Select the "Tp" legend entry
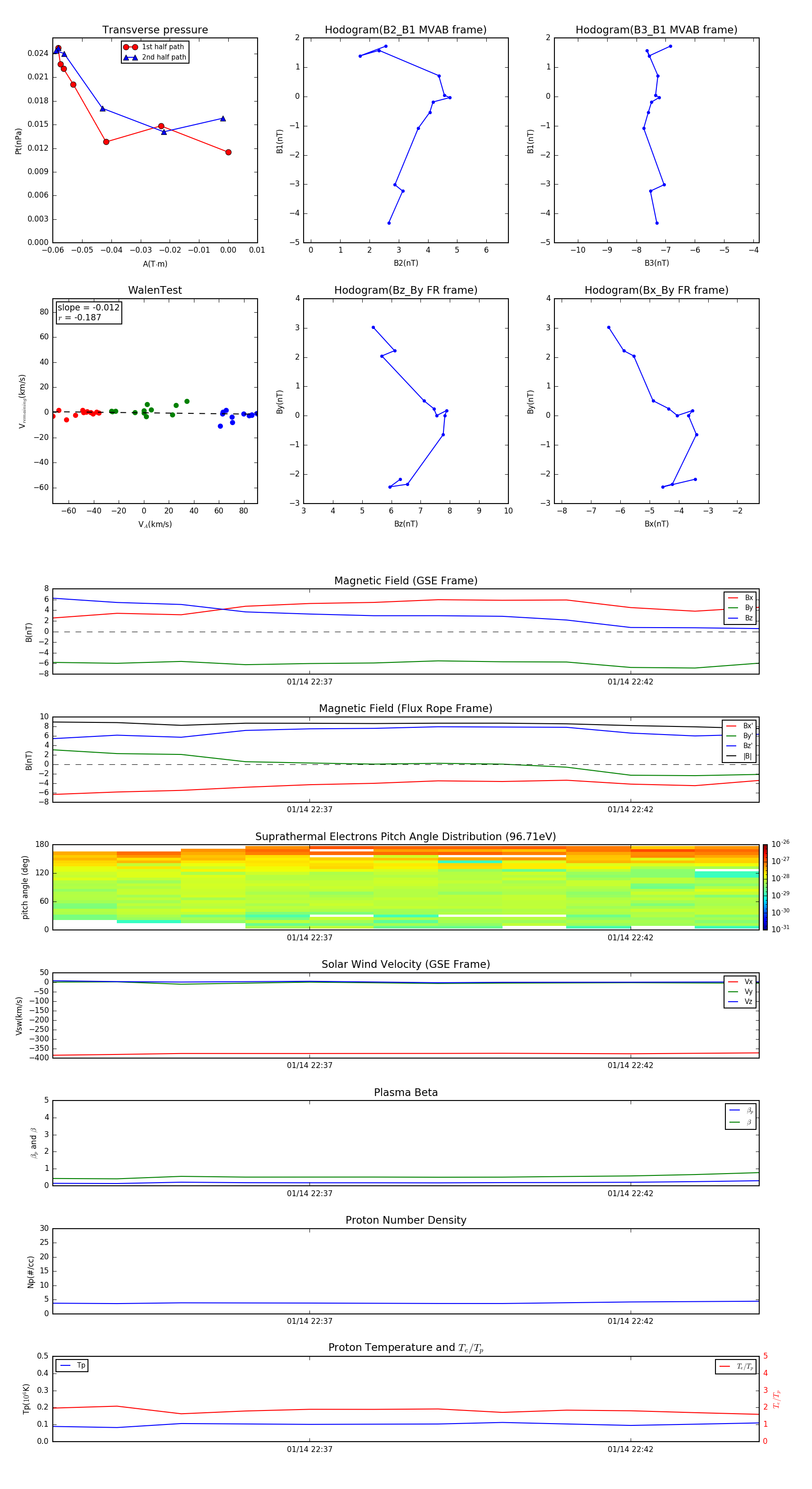 click(72, 1365)
